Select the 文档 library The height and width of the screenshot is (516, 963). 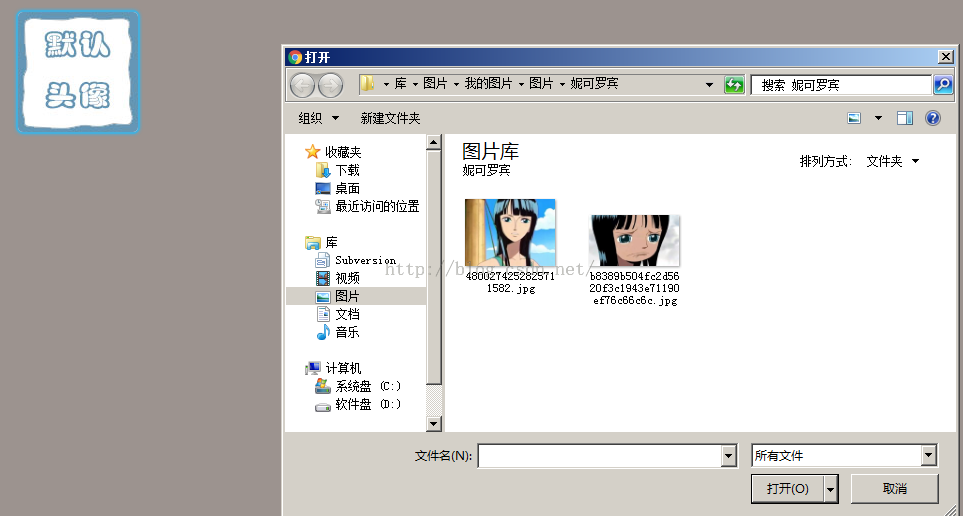(x=348, y=315)
